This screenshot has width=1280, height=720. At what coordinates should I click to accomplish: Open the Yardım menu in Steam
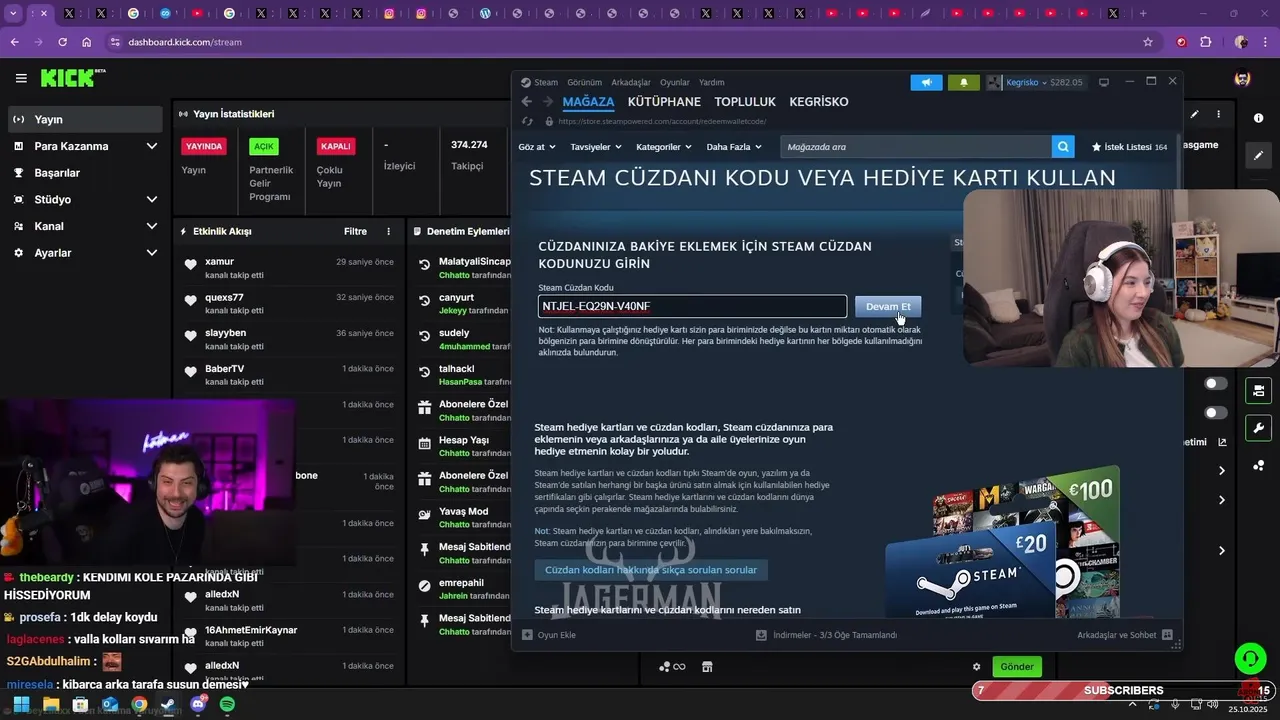coord(711,82)
